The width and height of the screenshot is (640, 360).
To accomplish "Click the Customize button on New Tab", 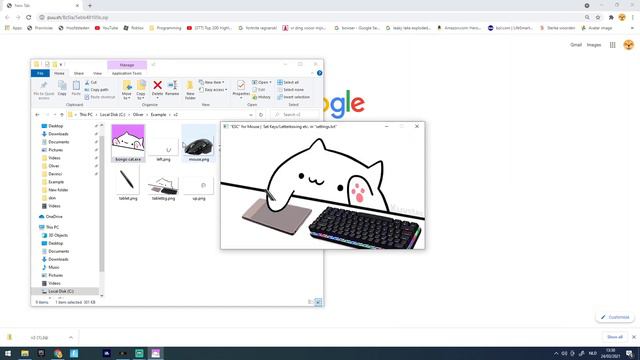I will 615,317.
